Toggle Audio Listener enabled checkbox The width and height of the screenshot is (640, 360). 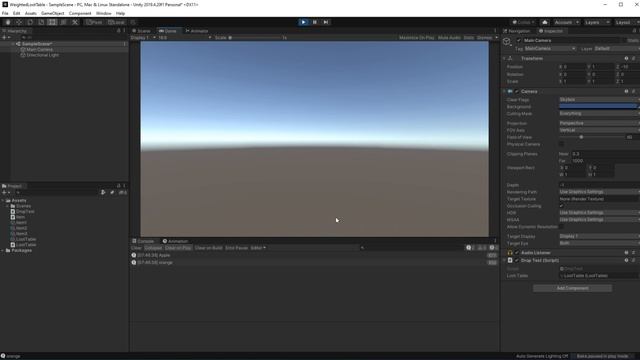pos(517,253)
